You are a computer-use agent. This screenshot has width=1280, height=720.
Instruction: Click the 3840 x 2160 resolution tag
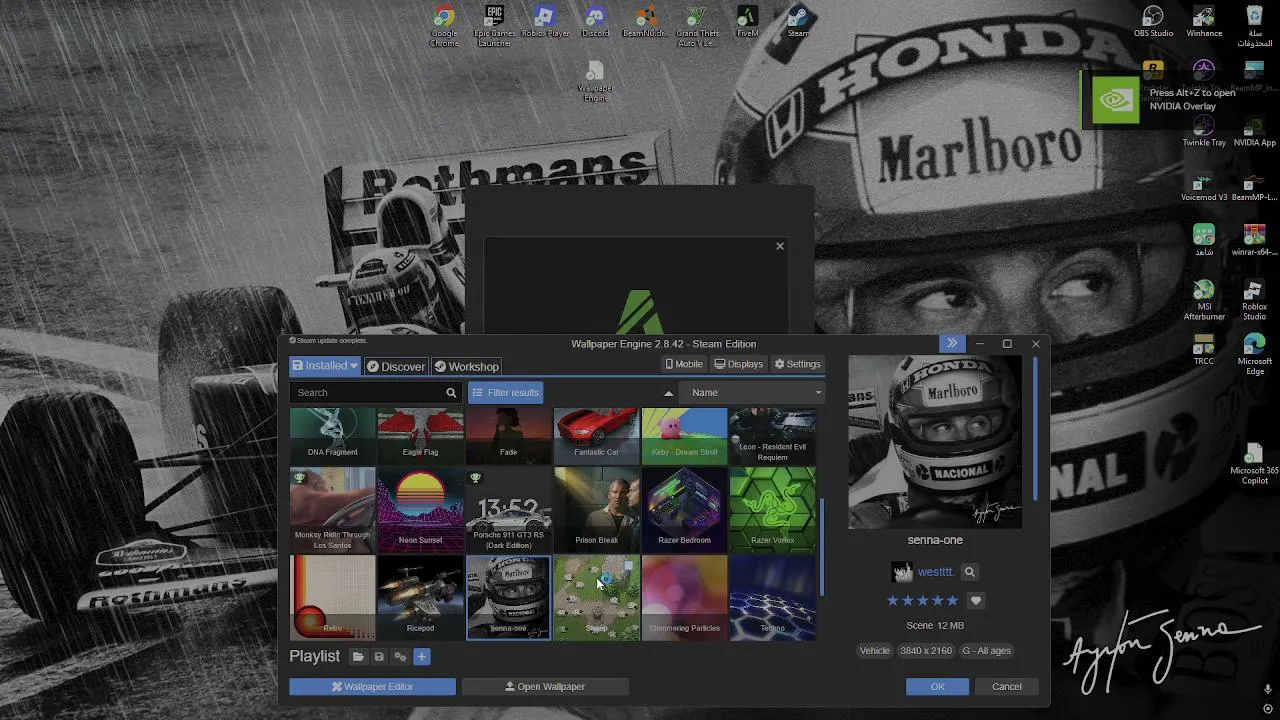coord(926,651)
